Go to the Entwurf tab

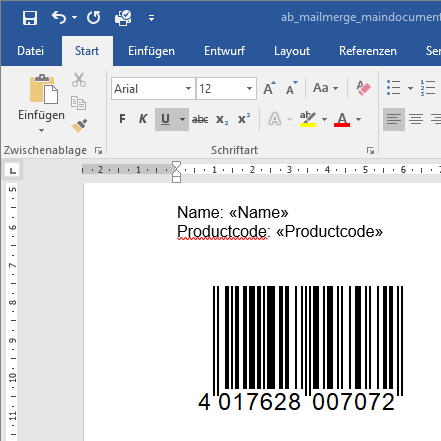pos(225,51)
